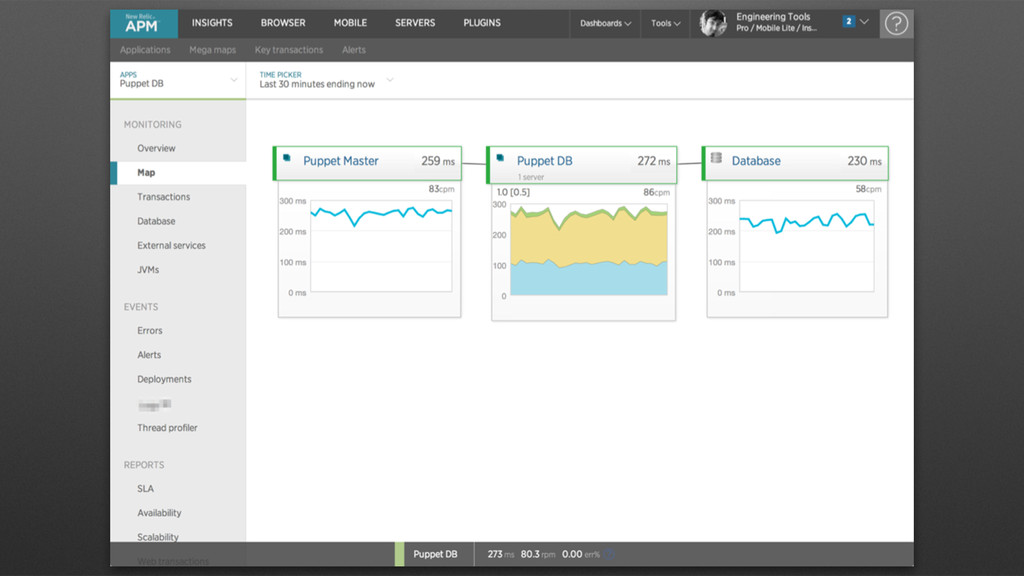Click the Engineering Tools account name
1024x576 pixels.
[x=773, y=17]
